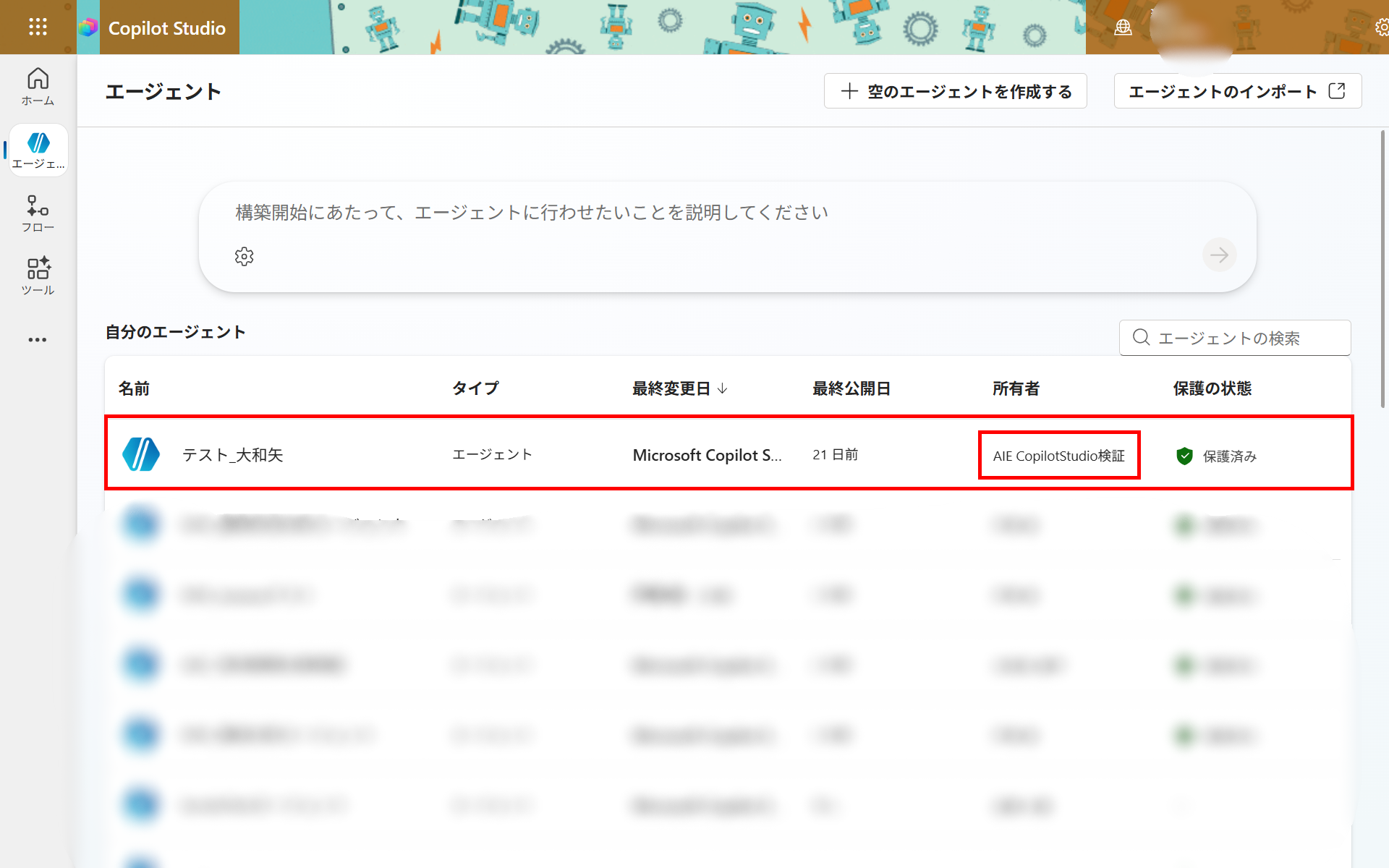
Task: Open the gear icon in prompt box
Action: [245, 257]
